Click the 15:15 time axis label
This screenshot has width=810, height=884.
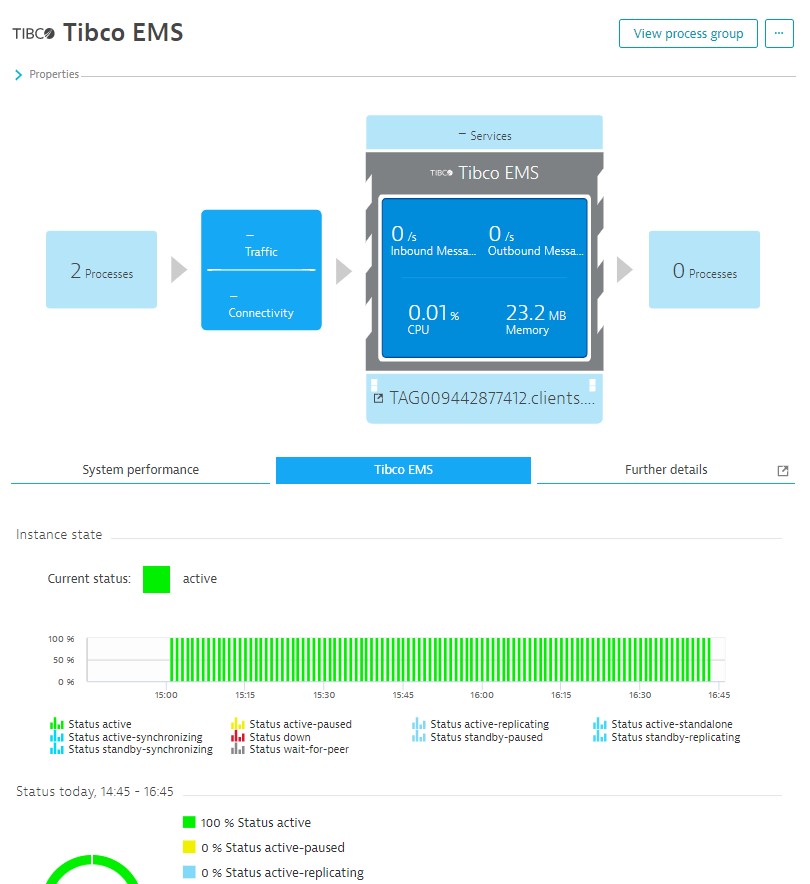coord(245,695)
